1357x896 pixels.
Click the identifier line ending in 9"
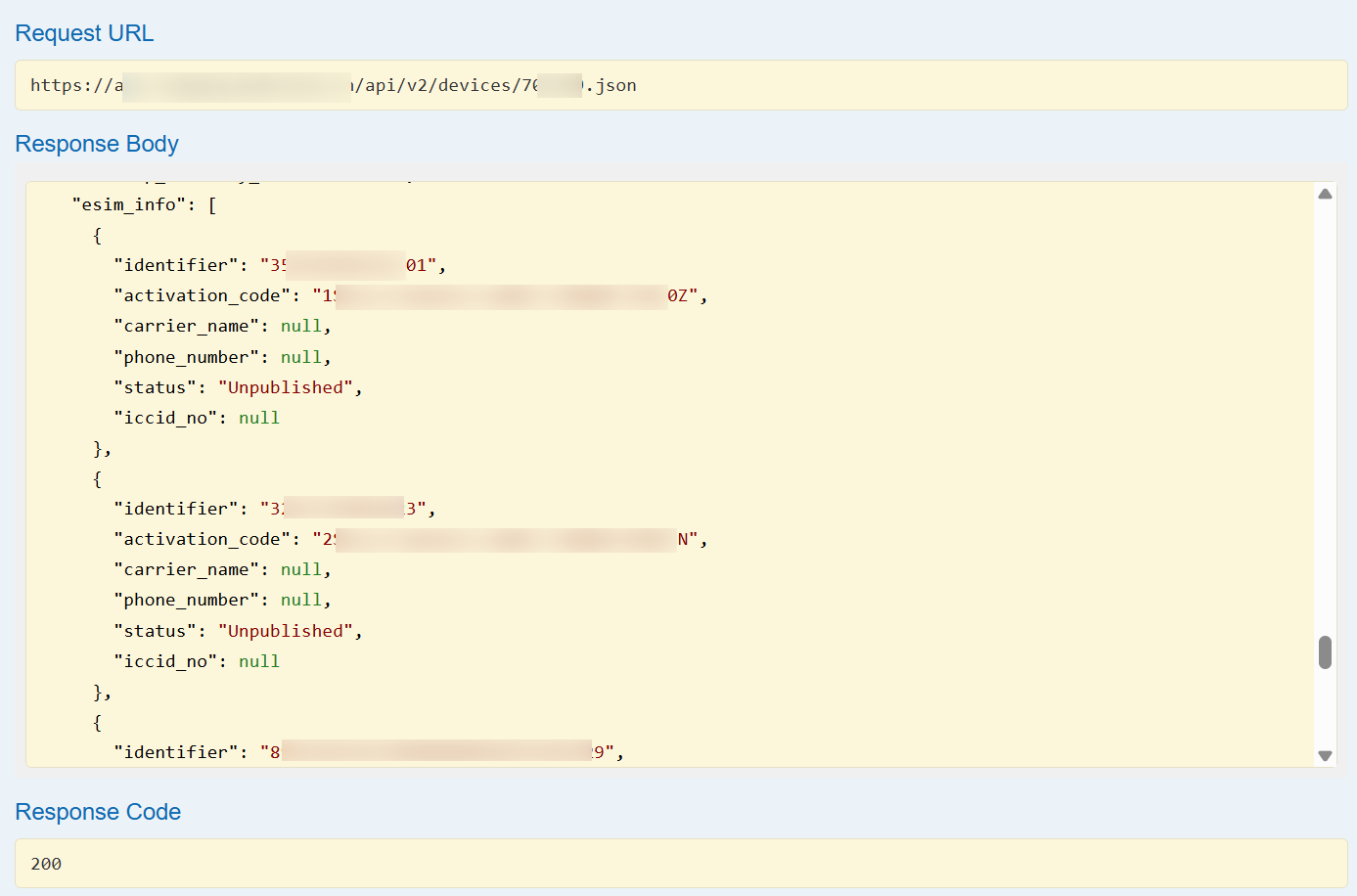[369, 752]
